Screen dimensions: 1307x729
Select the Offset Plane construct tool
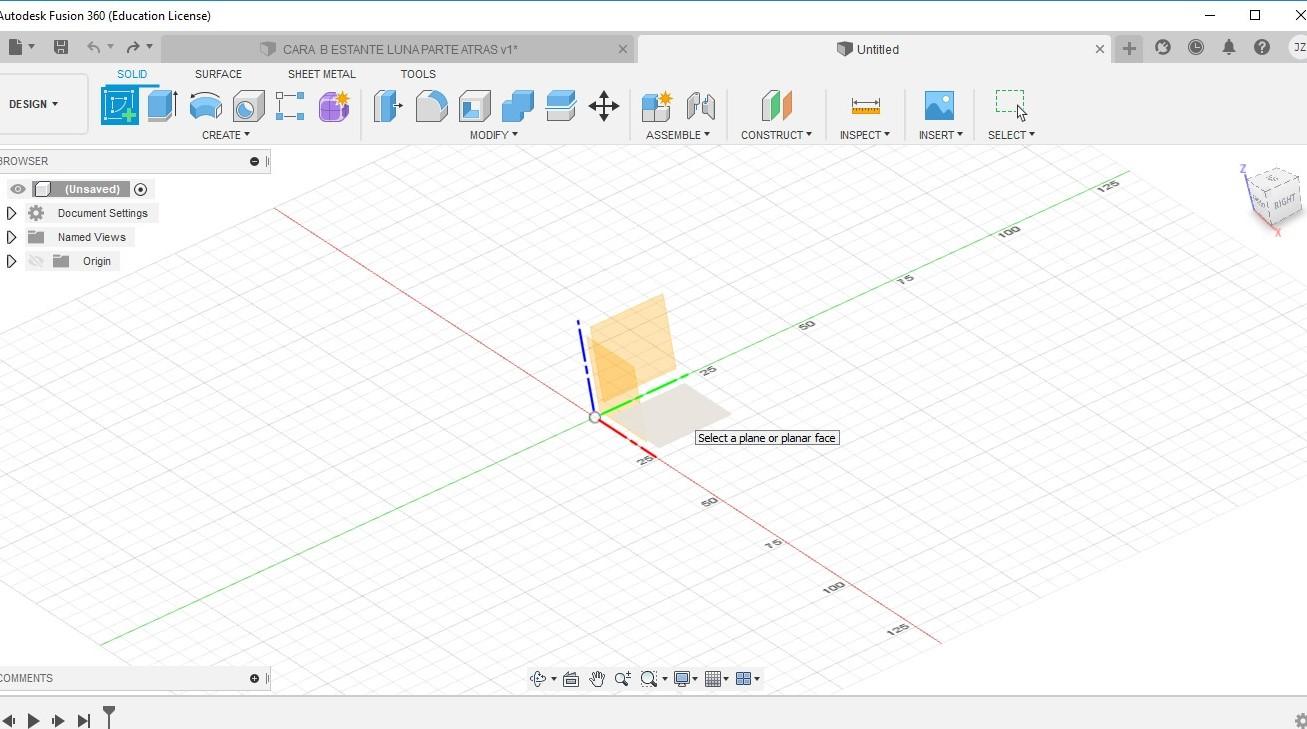(776, 105)
